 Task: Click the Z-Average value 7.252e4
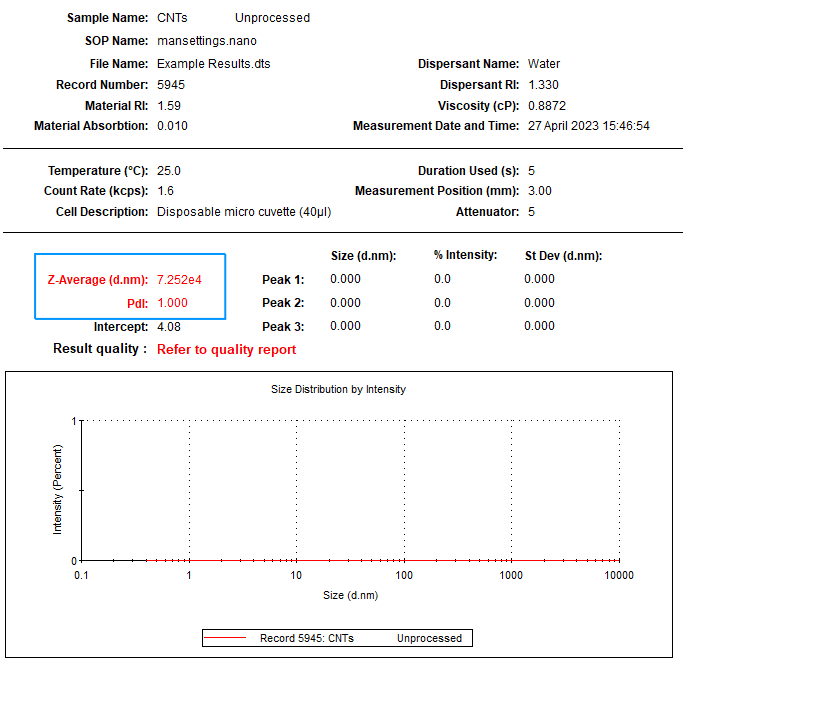pos(179,280)
